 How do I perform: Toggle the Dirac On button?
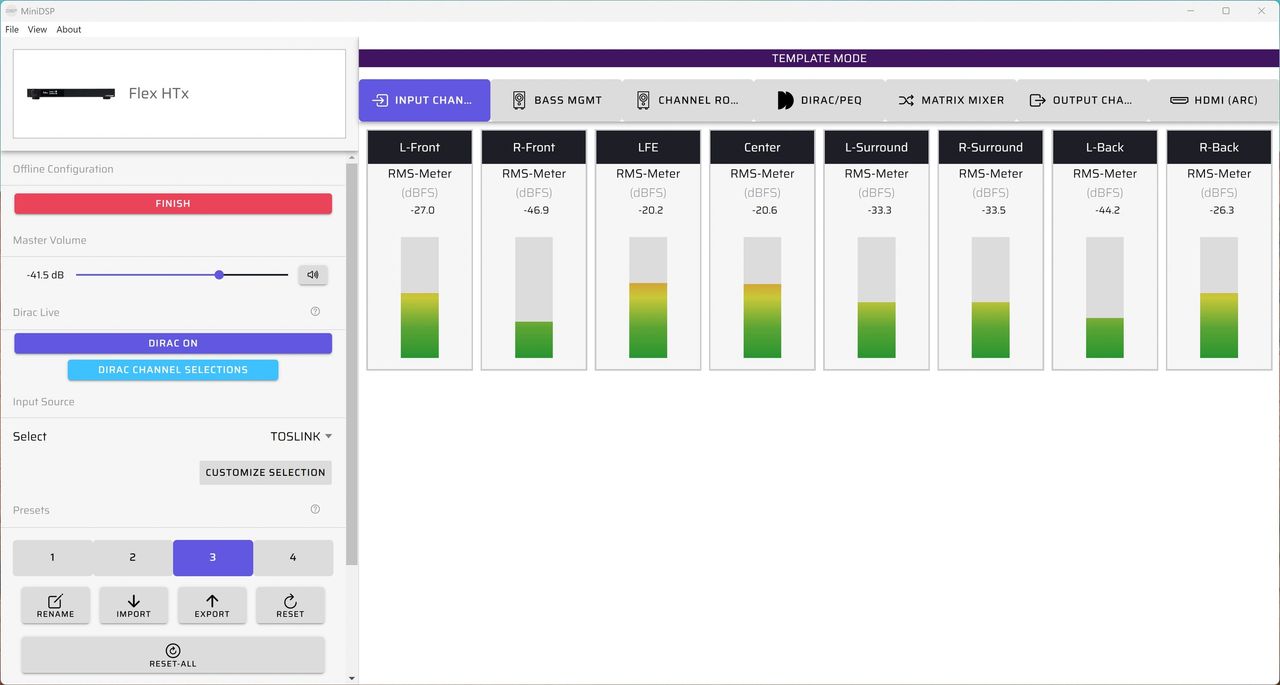173,343
